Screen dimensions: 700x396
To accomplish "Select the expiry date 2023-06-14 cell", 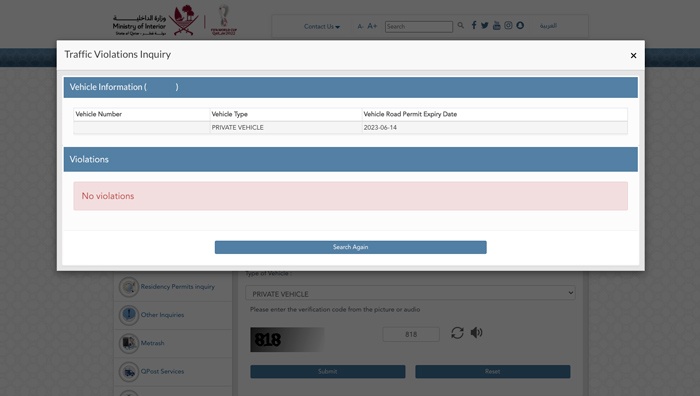I will click(x=495, y=128).
